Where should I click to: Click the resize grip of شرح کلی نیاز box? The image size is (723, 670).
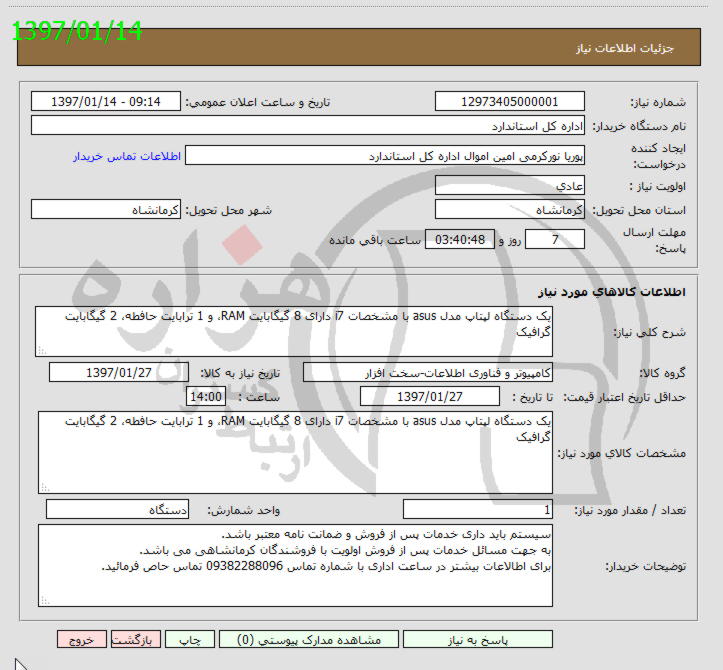click(41, 350)
